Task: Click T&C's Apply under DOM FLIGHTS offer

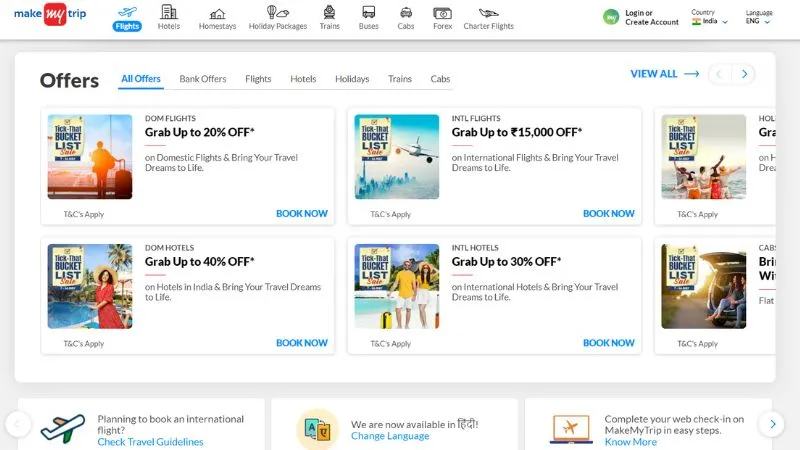Action: pos(84,214)
